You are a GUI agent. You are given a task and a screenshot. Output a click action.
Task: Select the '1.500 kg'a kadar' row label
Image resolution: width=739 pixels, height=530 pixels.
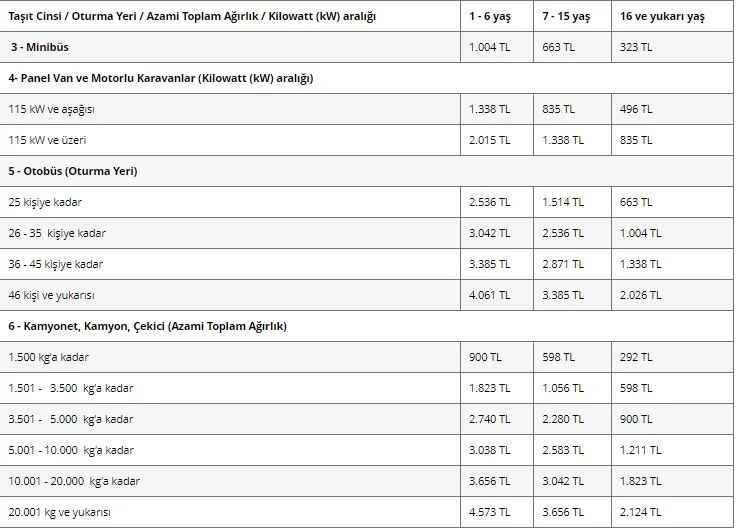[x=49, y=357]
